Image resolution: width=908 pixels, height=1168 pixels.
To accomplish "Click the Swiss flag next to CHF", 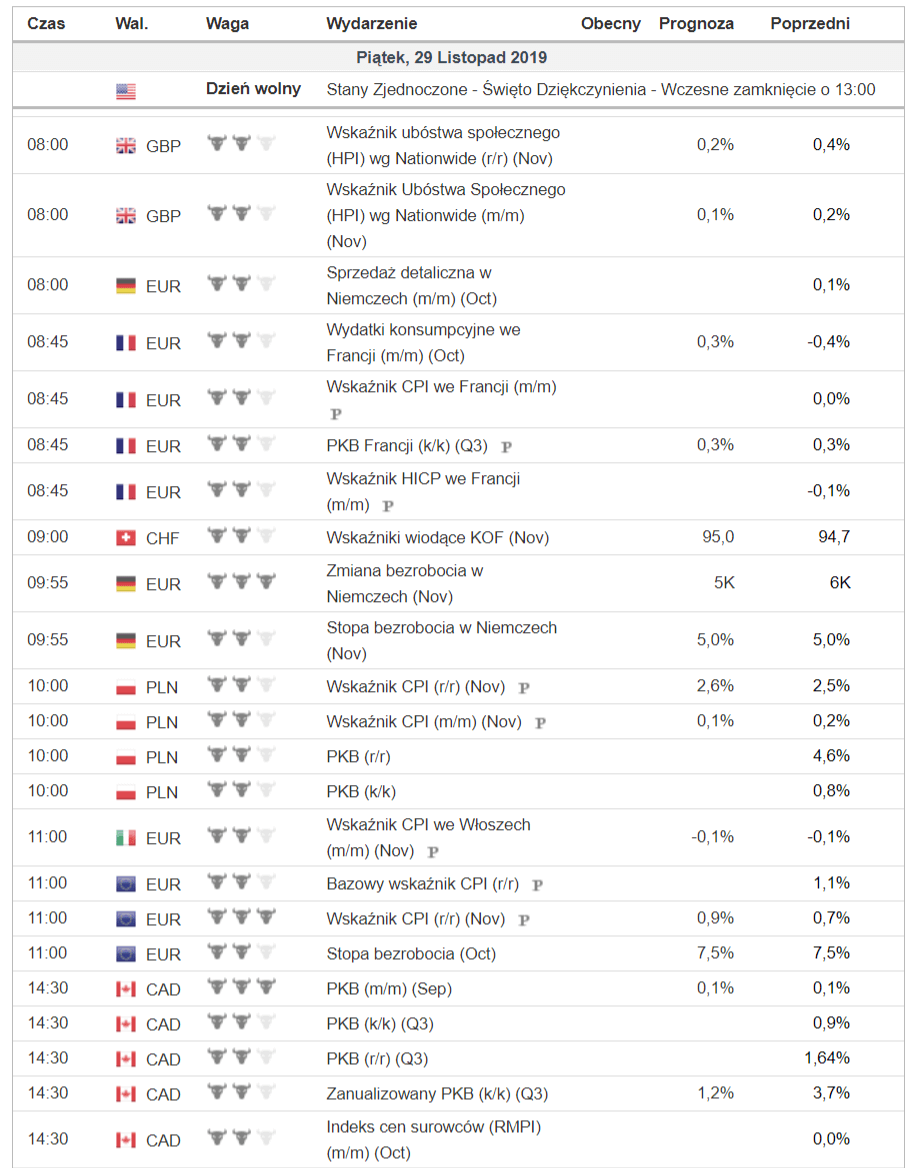I will coord(126,538).
